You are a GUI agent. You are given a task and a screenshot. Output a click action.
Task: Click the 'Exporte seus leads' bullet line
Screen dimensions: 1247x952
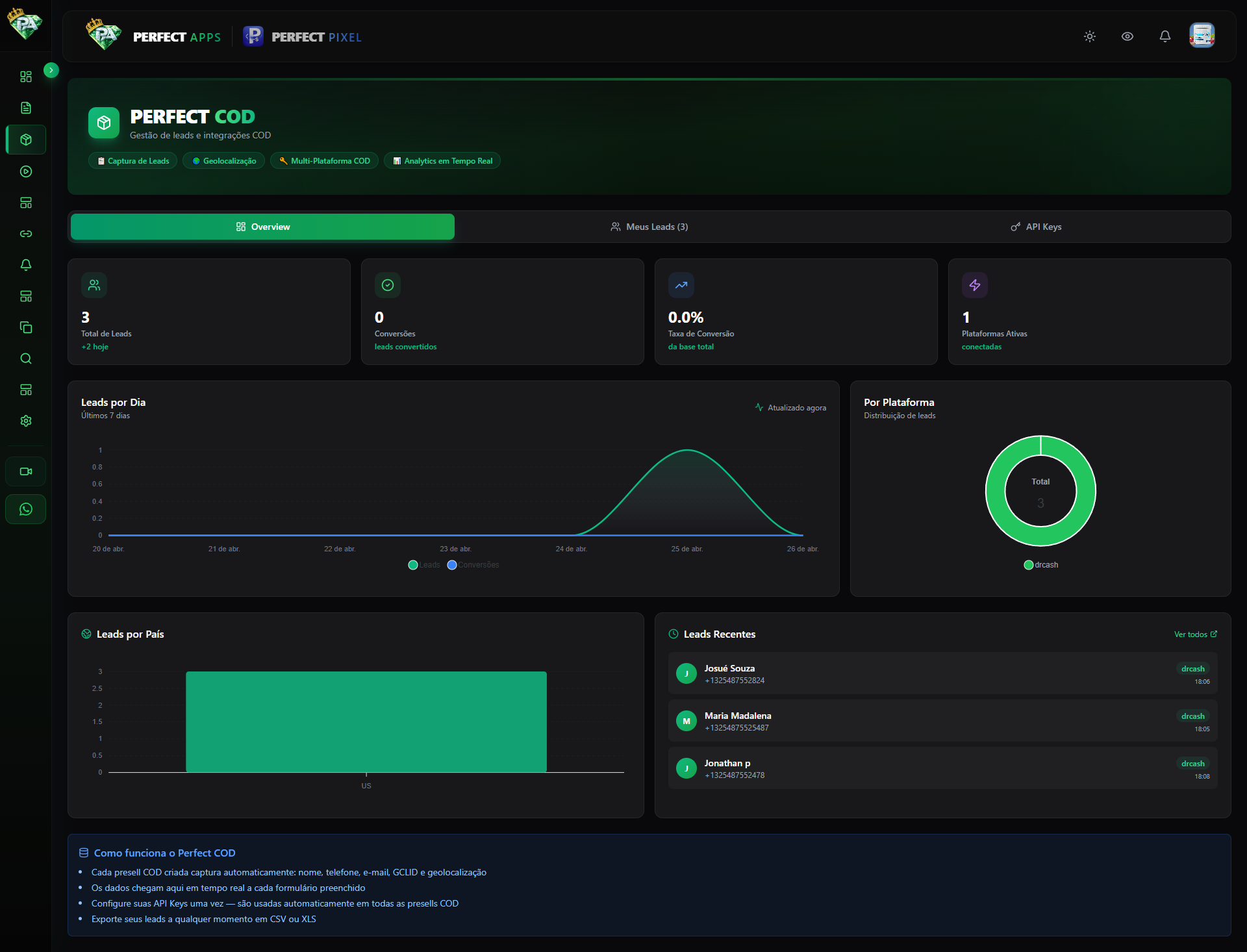tap(204, 919)
